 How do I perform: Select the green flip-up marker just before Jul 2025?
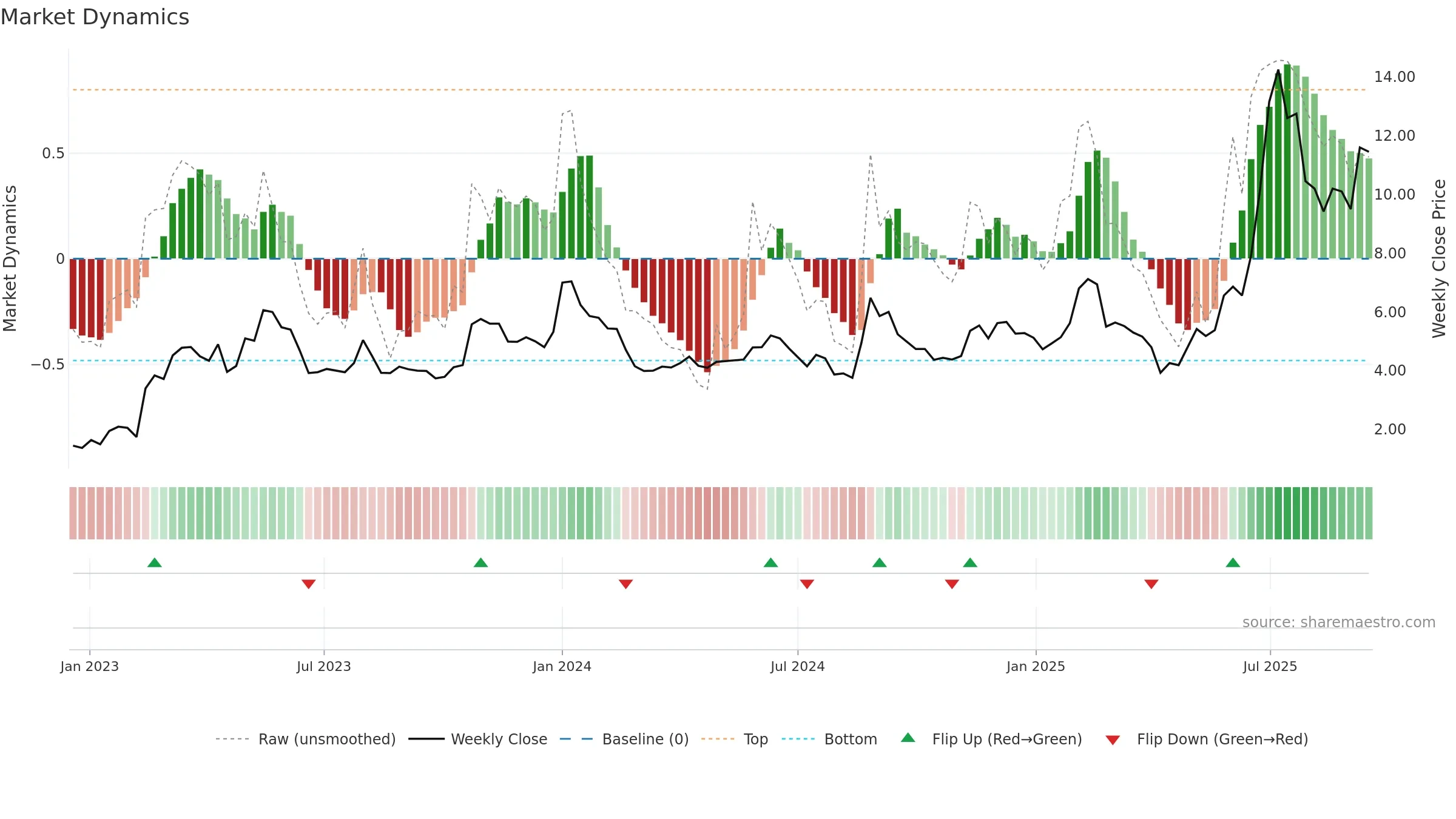(x=1233, y=562)
